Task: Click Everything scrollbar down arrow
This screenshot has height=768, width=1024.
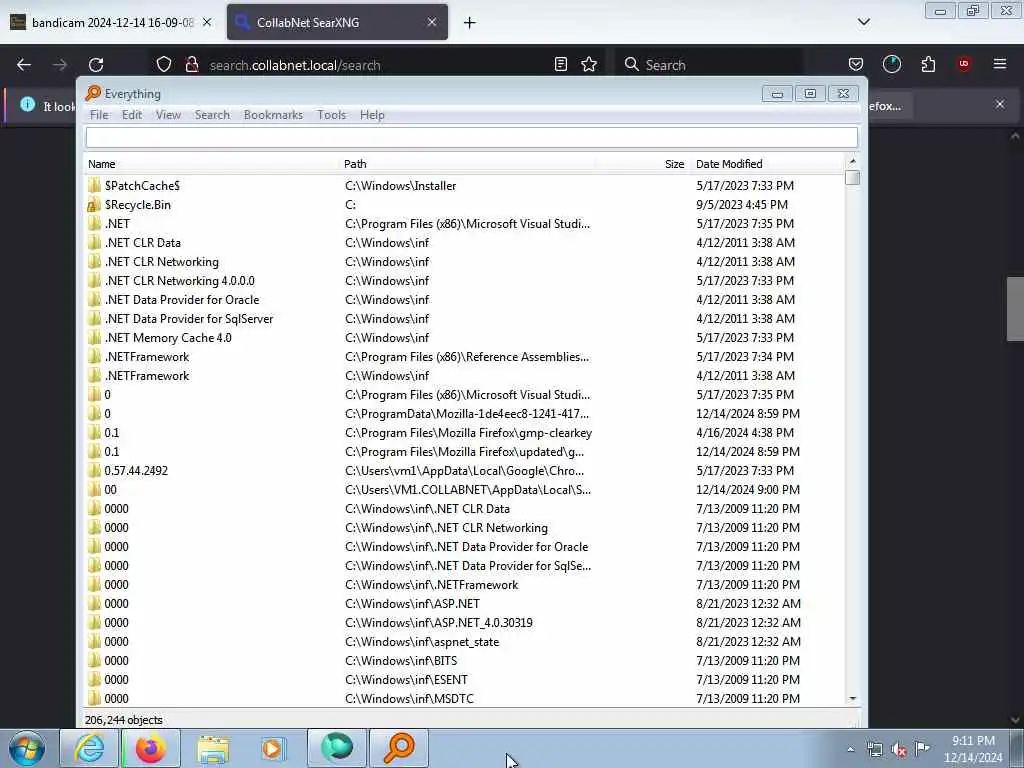Action: 852,699
